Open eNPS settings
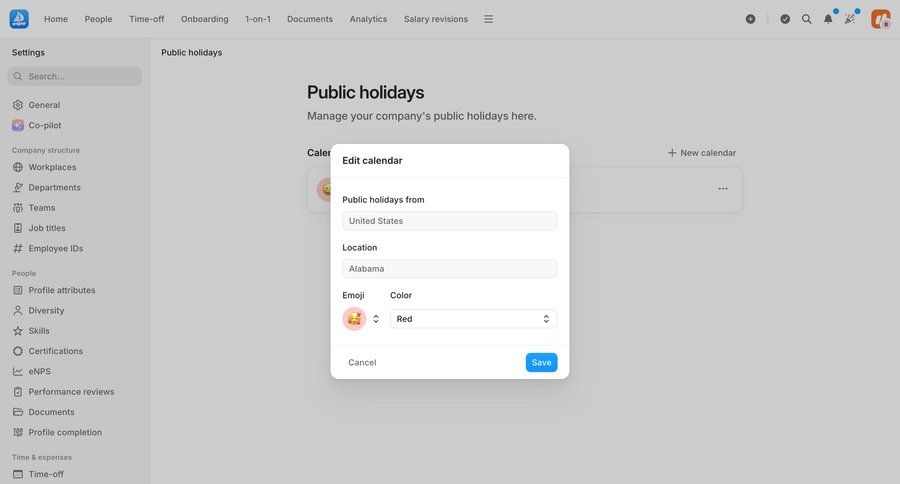 pyautogui.click(x=40, y=371)
